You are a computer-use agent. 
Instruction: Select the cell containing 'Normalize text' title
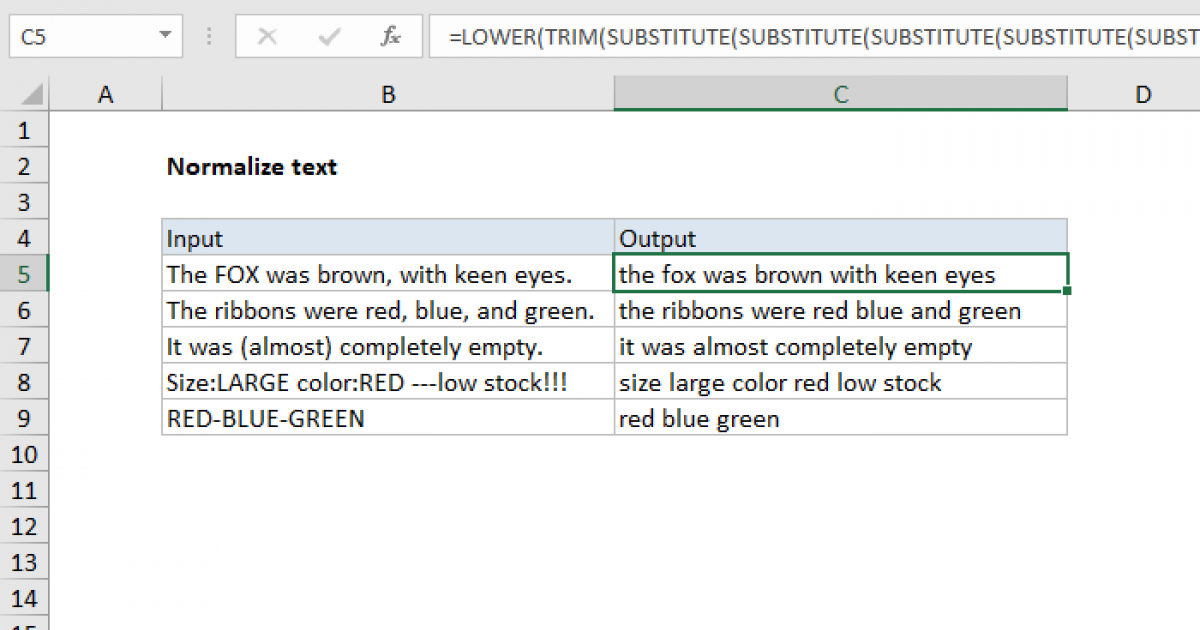tap(251, 166)
